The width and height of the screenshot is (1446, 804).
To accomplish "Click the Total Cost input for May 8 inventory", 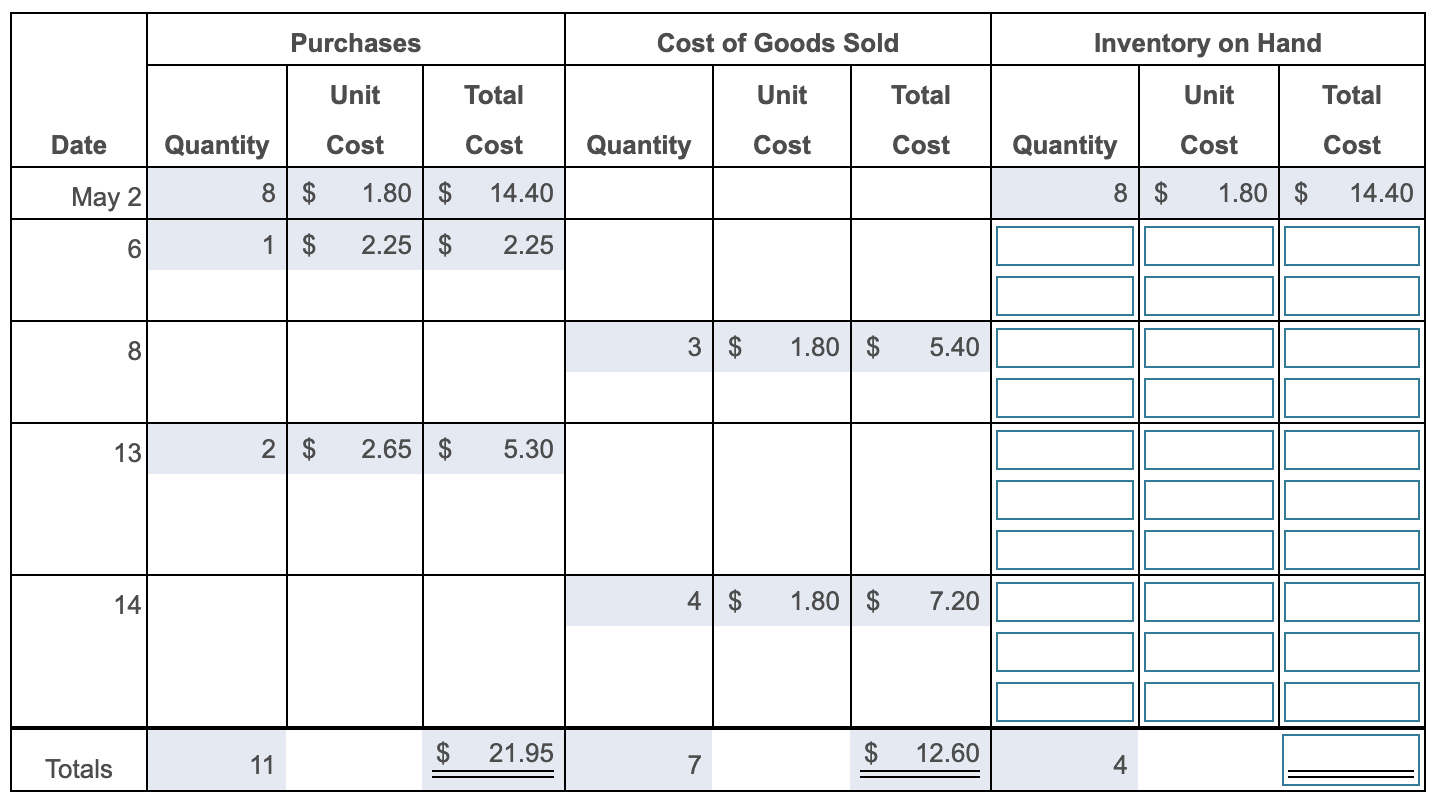I will click(x=1352, y=347).
